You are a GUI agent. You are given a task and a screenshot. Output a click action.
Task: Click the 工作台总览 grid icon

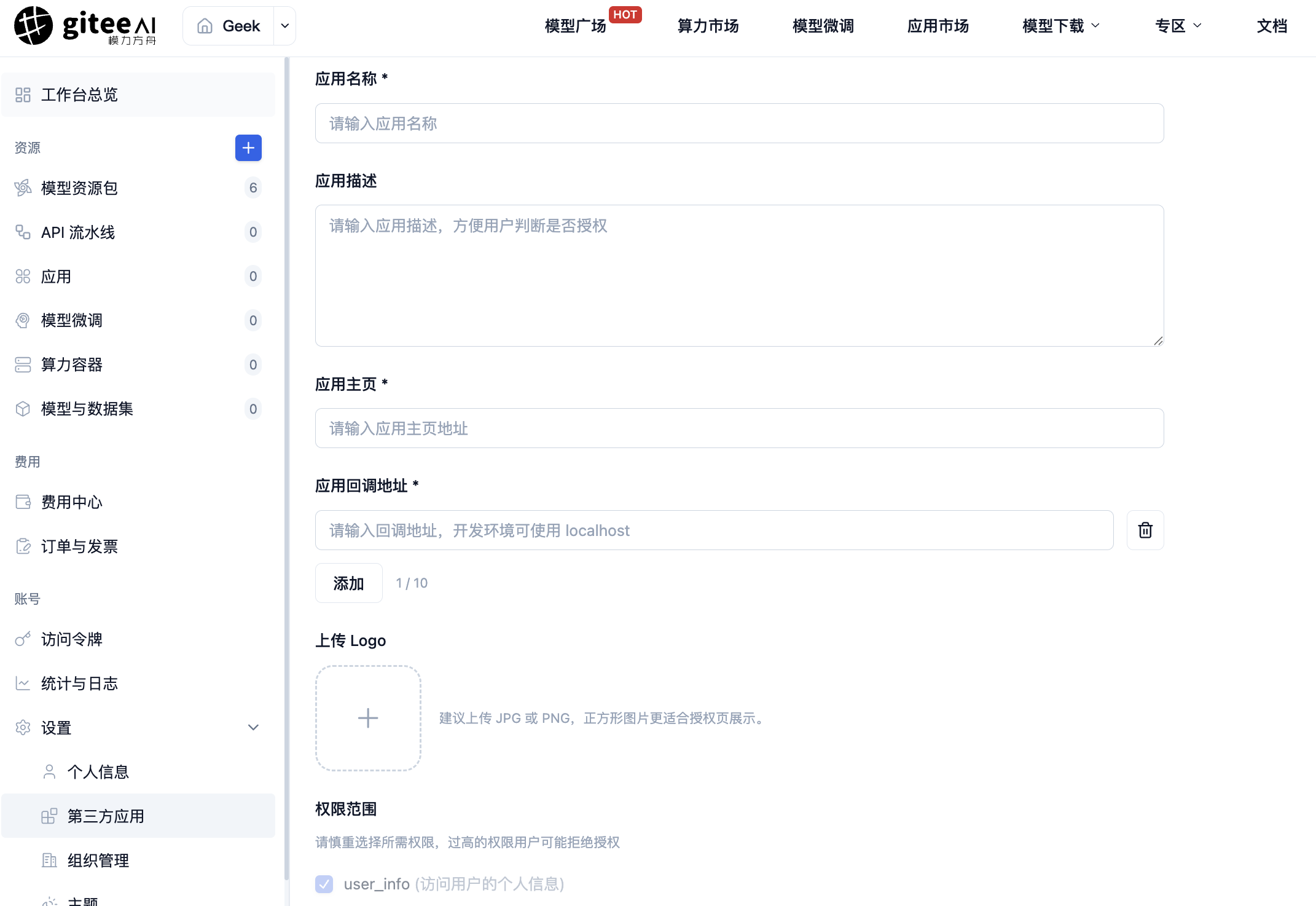(x=23, y=95)
